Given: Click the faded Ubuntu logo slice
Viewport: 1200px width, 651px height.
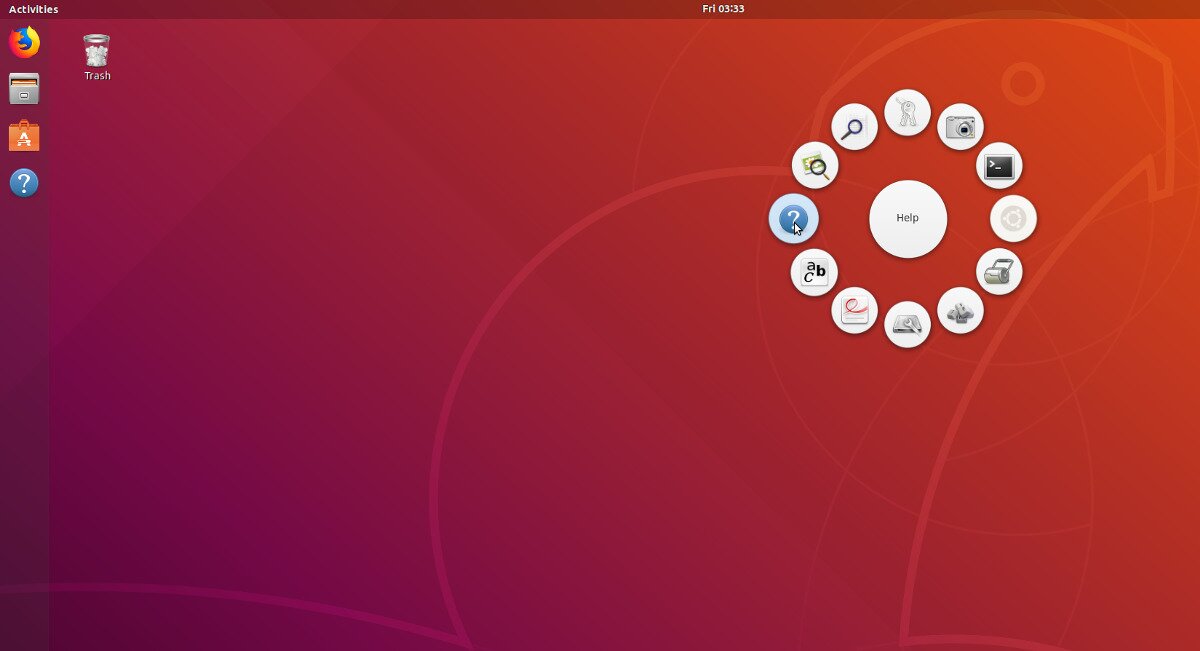Looking at the screenshot, I should [x=1013, y=218].
